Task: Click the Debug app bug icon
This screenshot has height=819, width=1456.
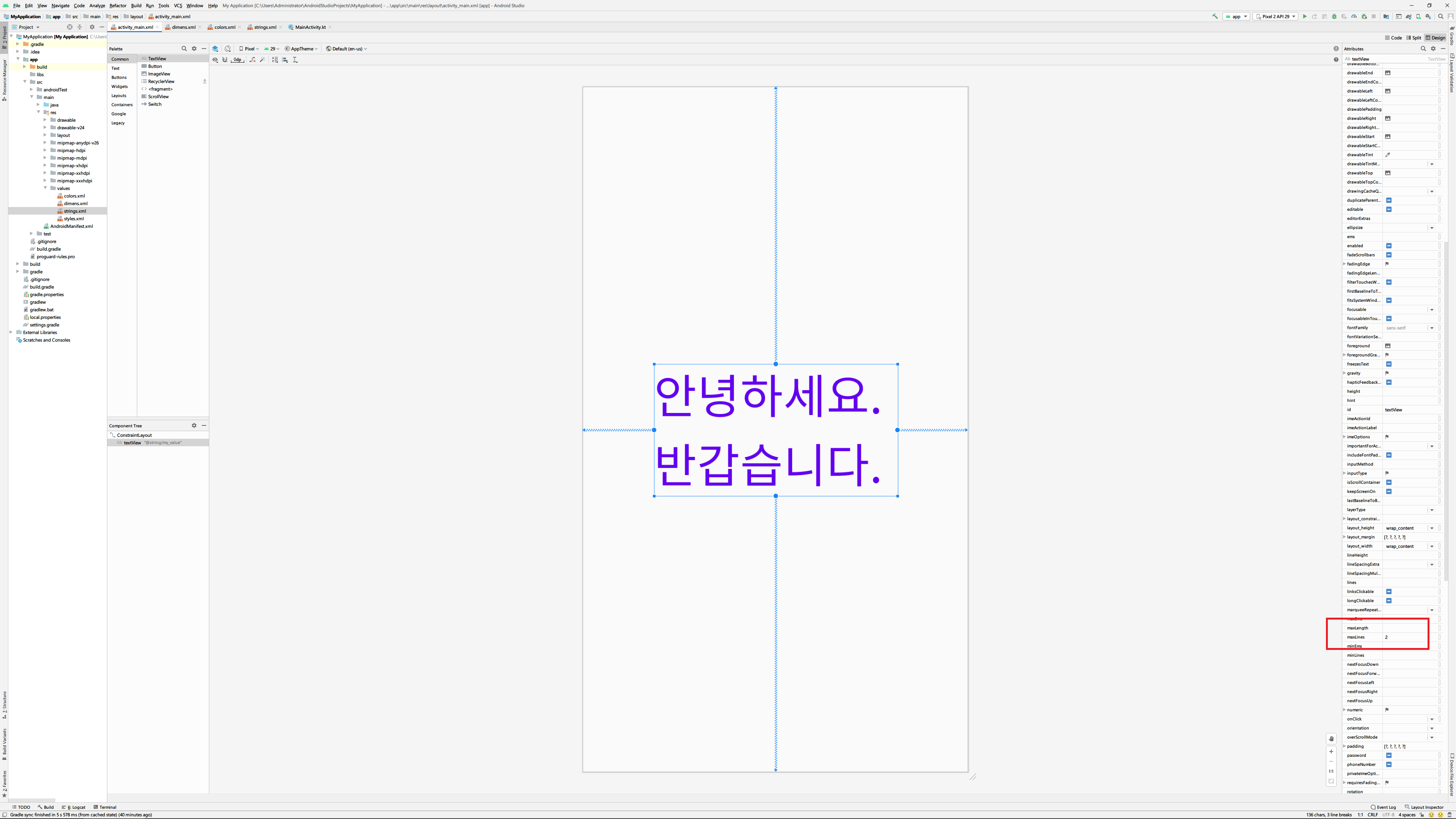Action: tap(1334, 16)
